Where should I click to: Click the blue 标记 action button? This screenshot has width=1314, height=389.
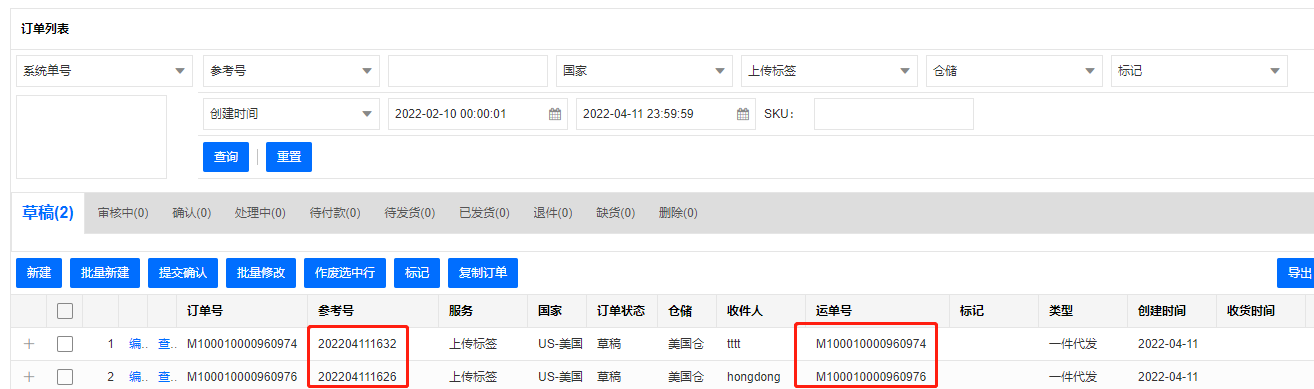[417, 272]
